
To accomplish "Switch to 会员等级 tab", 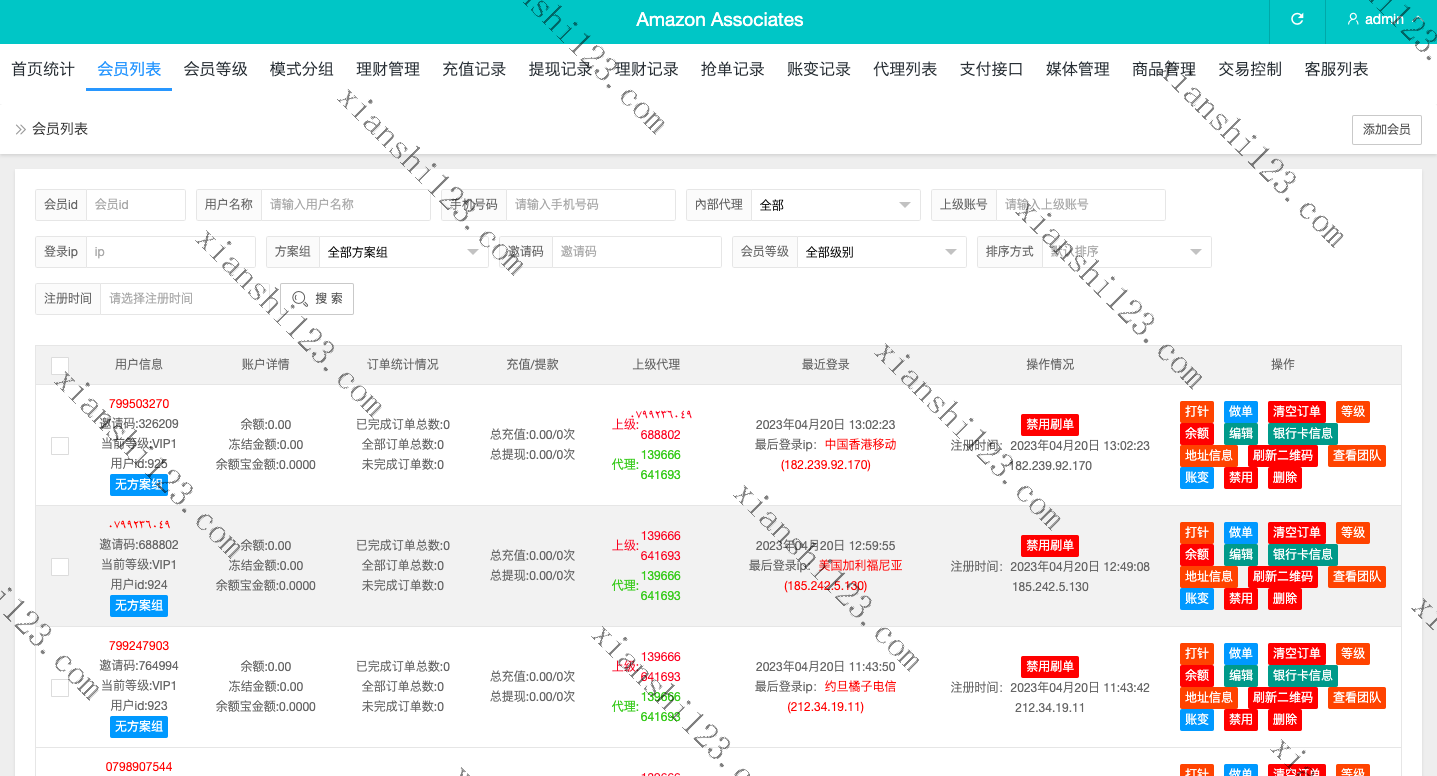I will pos(215,69).
